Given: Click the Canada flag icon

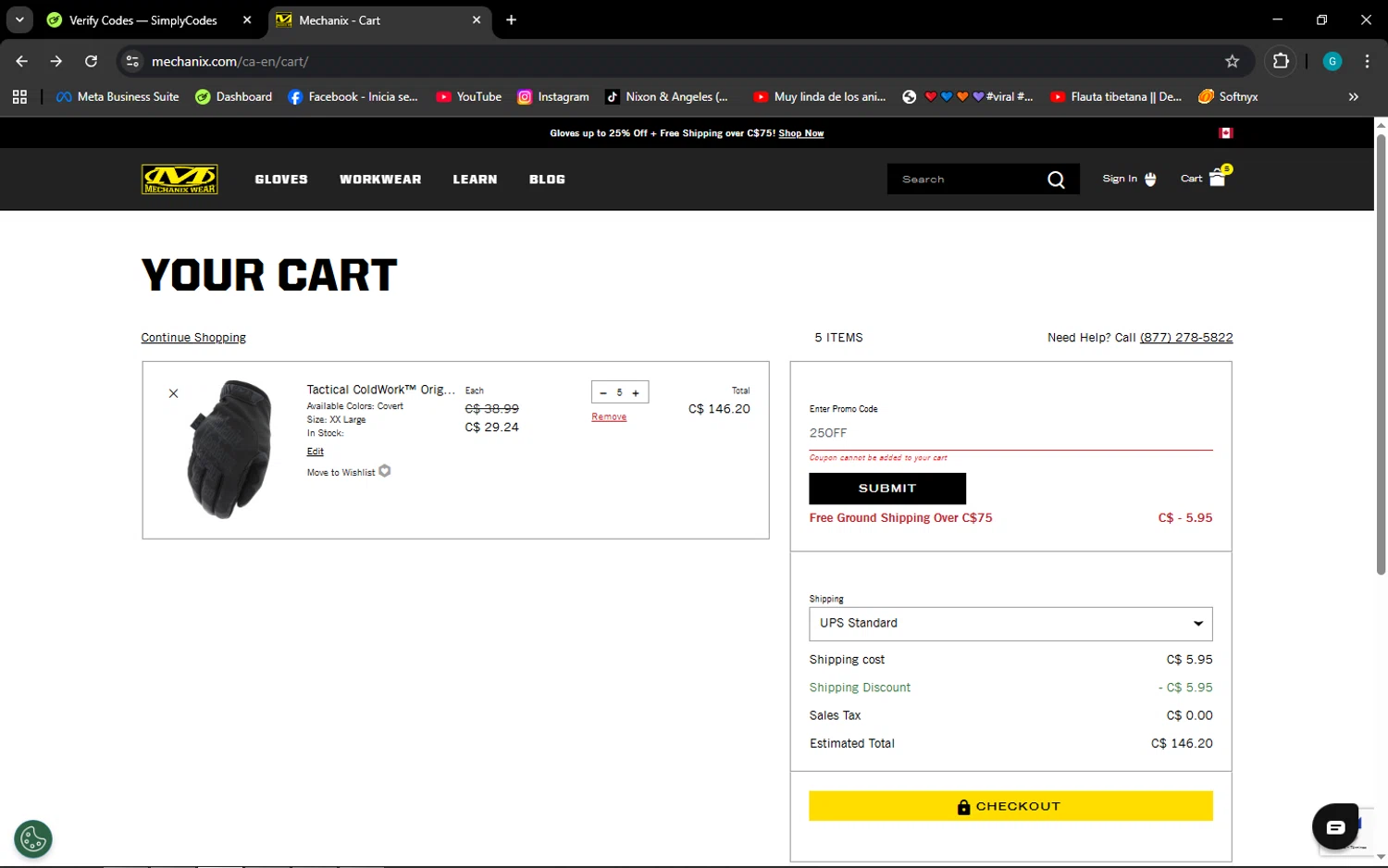Looking at the screenshot, I should tap(1226, 133).
